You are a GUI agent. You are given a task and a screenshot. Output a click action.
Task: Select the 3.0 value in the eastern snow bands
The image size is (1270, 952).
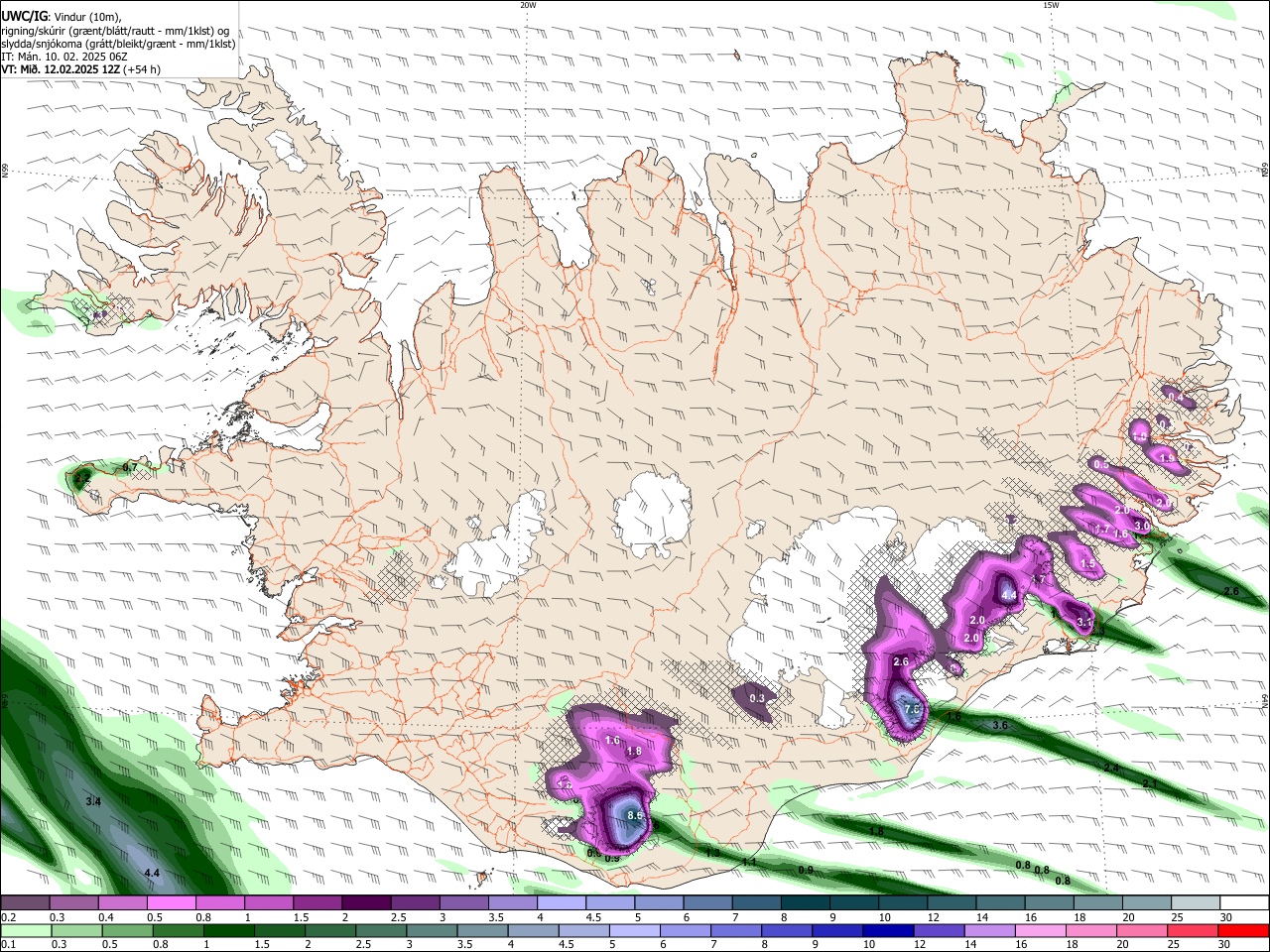point(1141,526)
